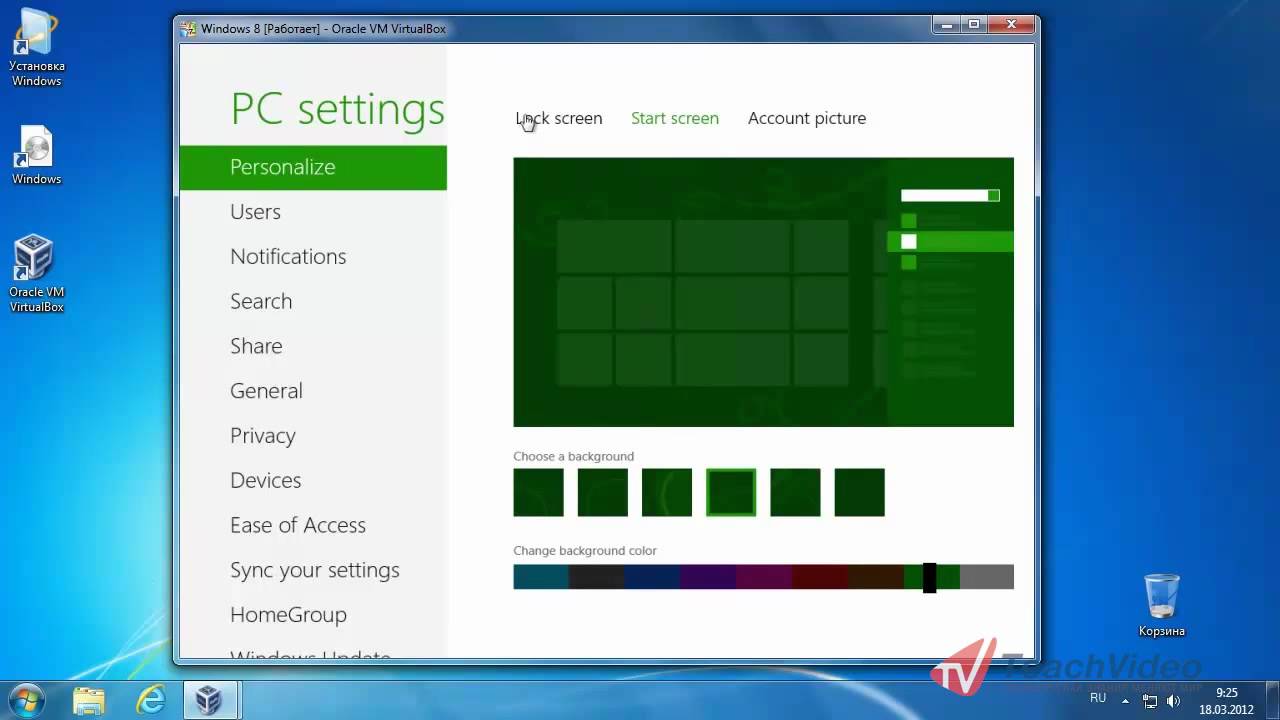Activate the VirtualBox taskbar button
1280x720 pixels.
click(210, 700)
